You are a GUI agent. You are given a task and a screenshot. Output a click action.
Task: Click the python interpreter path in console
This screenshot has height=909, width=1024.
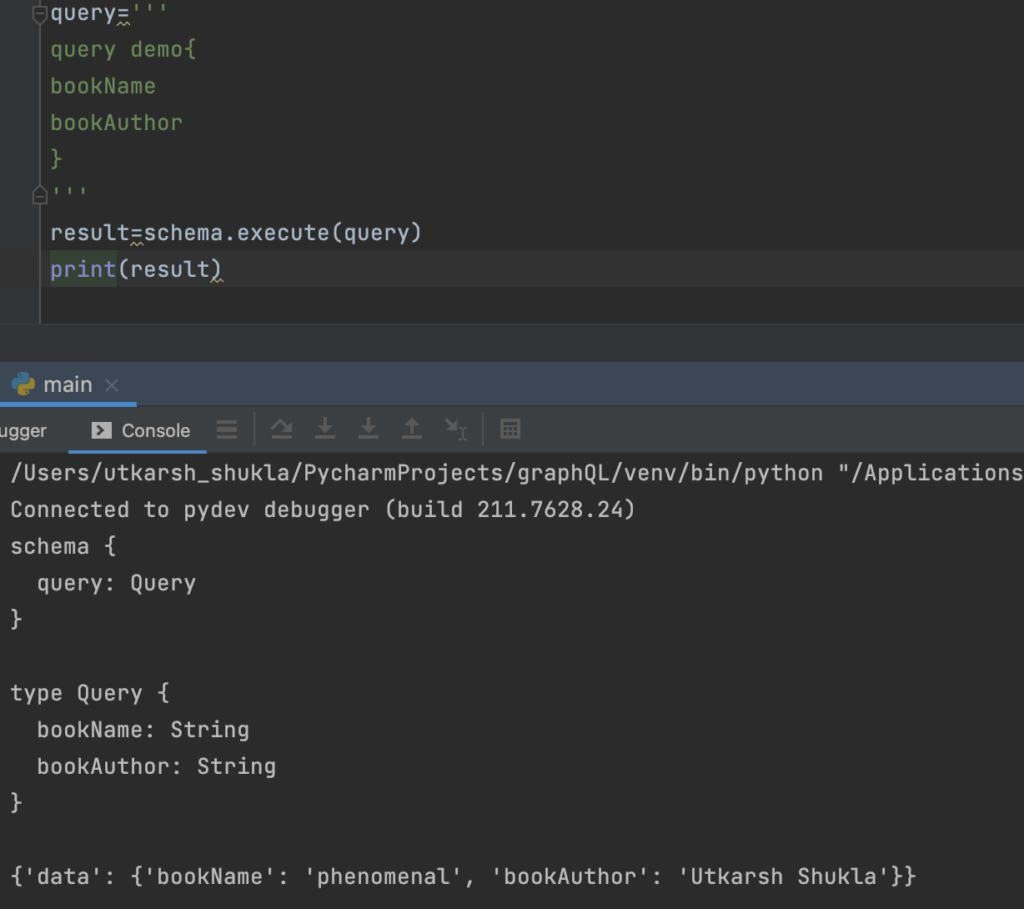pos(416,473)
